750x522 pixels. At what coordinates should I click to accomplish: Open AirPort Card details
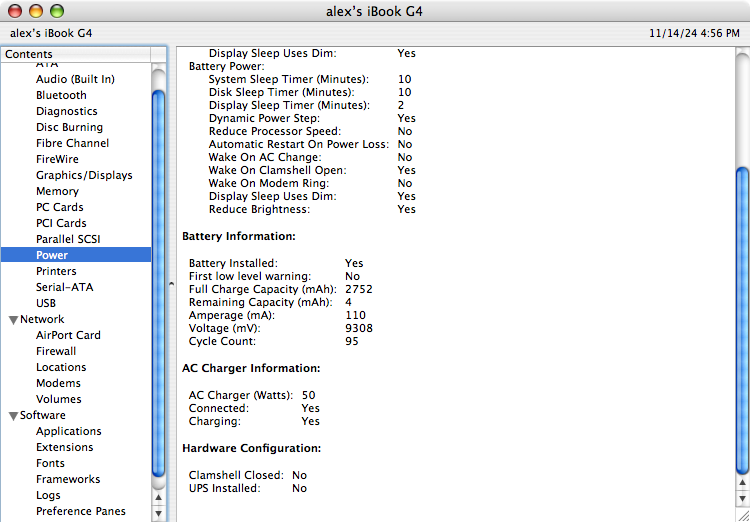pos(68,335)
